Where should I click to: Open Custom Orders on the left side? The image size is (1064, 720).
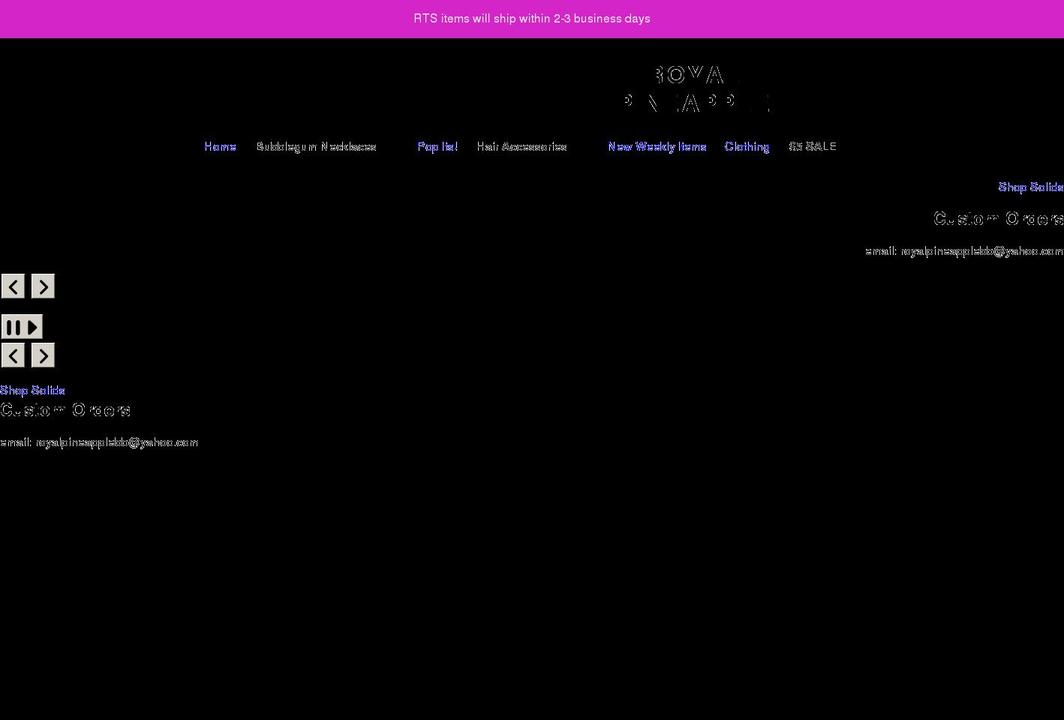(x=65, y=409)
